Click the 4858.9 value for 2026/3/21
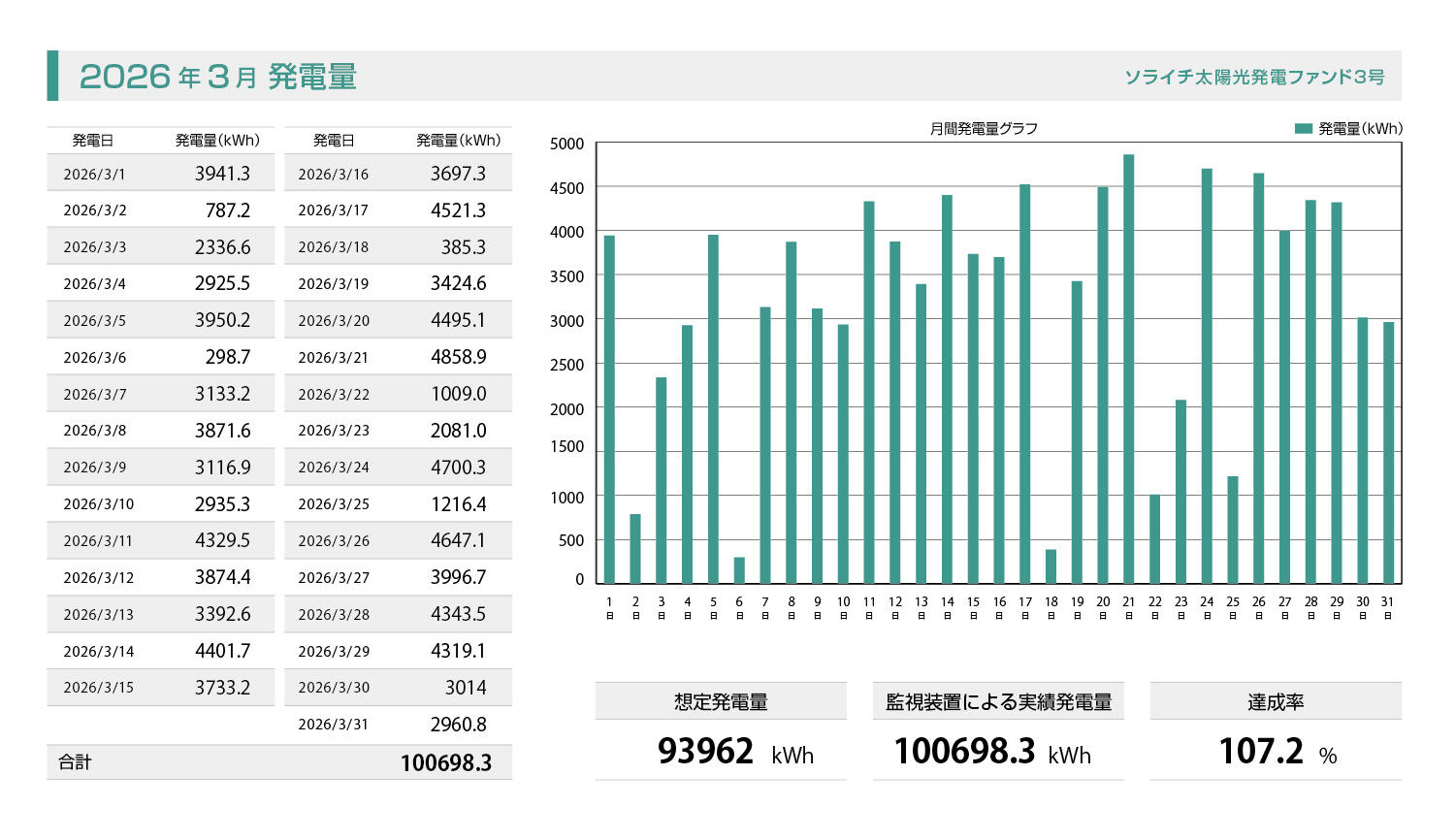The height and width of the screenshot is (840, 1455). click(x=458, y=357)
